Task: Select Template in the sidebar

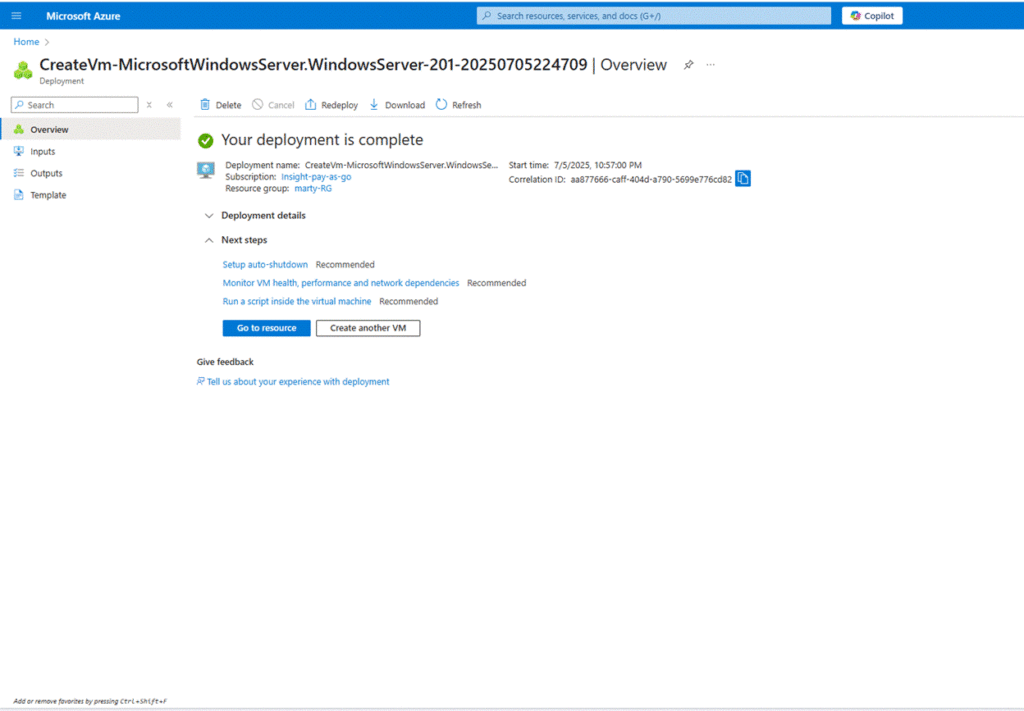Action: click(48, 196)
